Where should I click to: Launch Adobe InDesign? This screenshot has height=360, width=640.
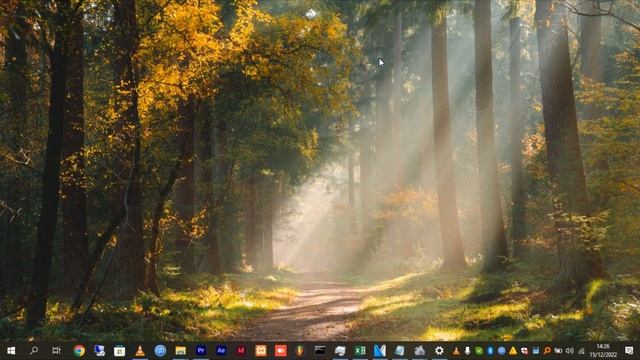241,351
